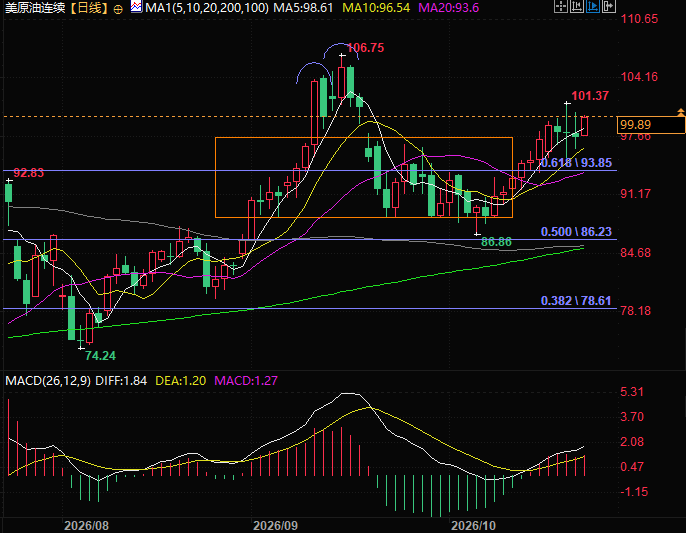Image resolution: width=686 pixels, height=533 pixels.
Task: Click the orange circled-plus icon beside 日线
Action: pos(118,9)
